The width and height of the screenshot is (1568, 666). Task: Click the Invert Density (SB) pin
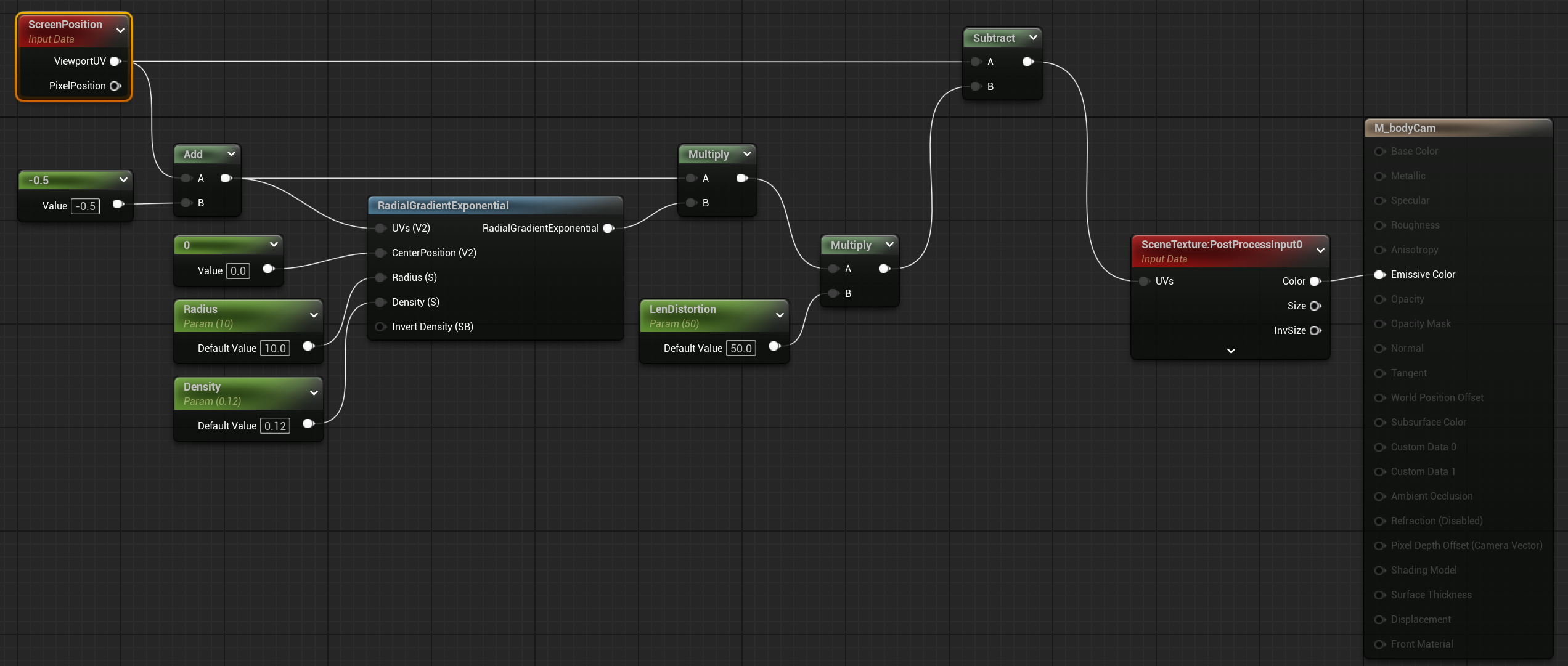pos(381,327)
